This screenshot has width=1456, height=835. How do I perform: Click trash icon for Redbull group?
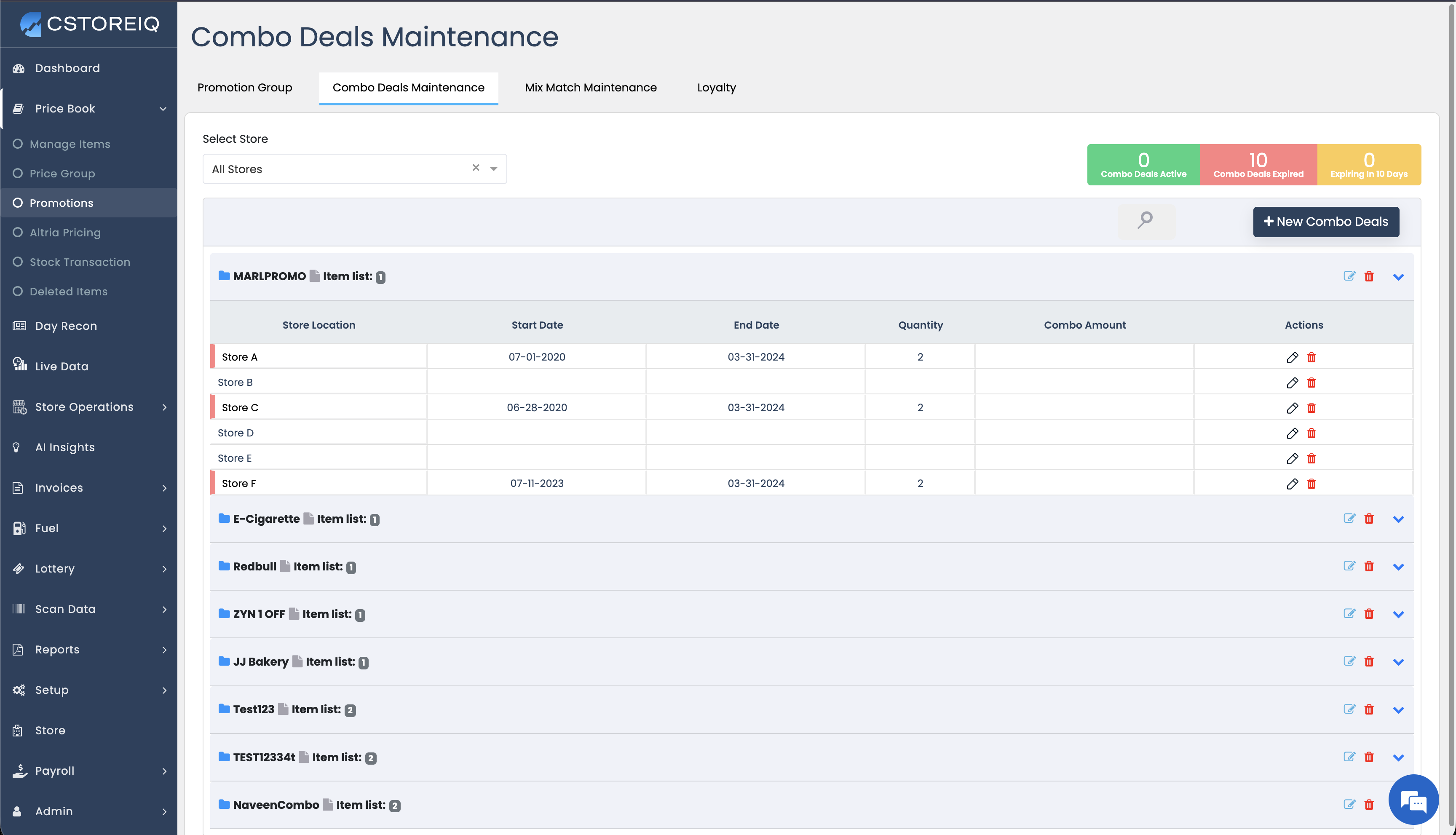click(1369, 567)
